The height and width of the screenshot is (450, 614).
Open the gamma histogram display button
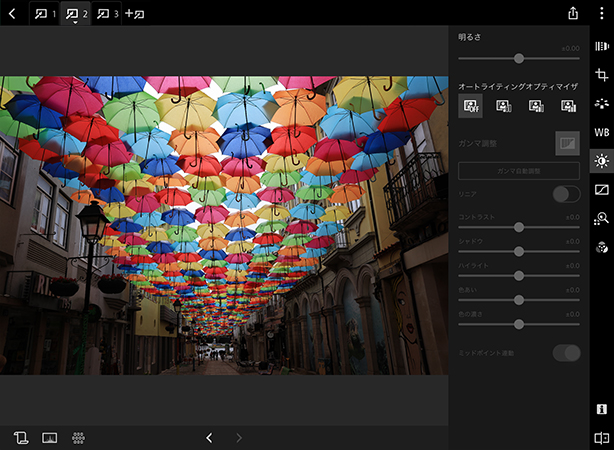567,144
